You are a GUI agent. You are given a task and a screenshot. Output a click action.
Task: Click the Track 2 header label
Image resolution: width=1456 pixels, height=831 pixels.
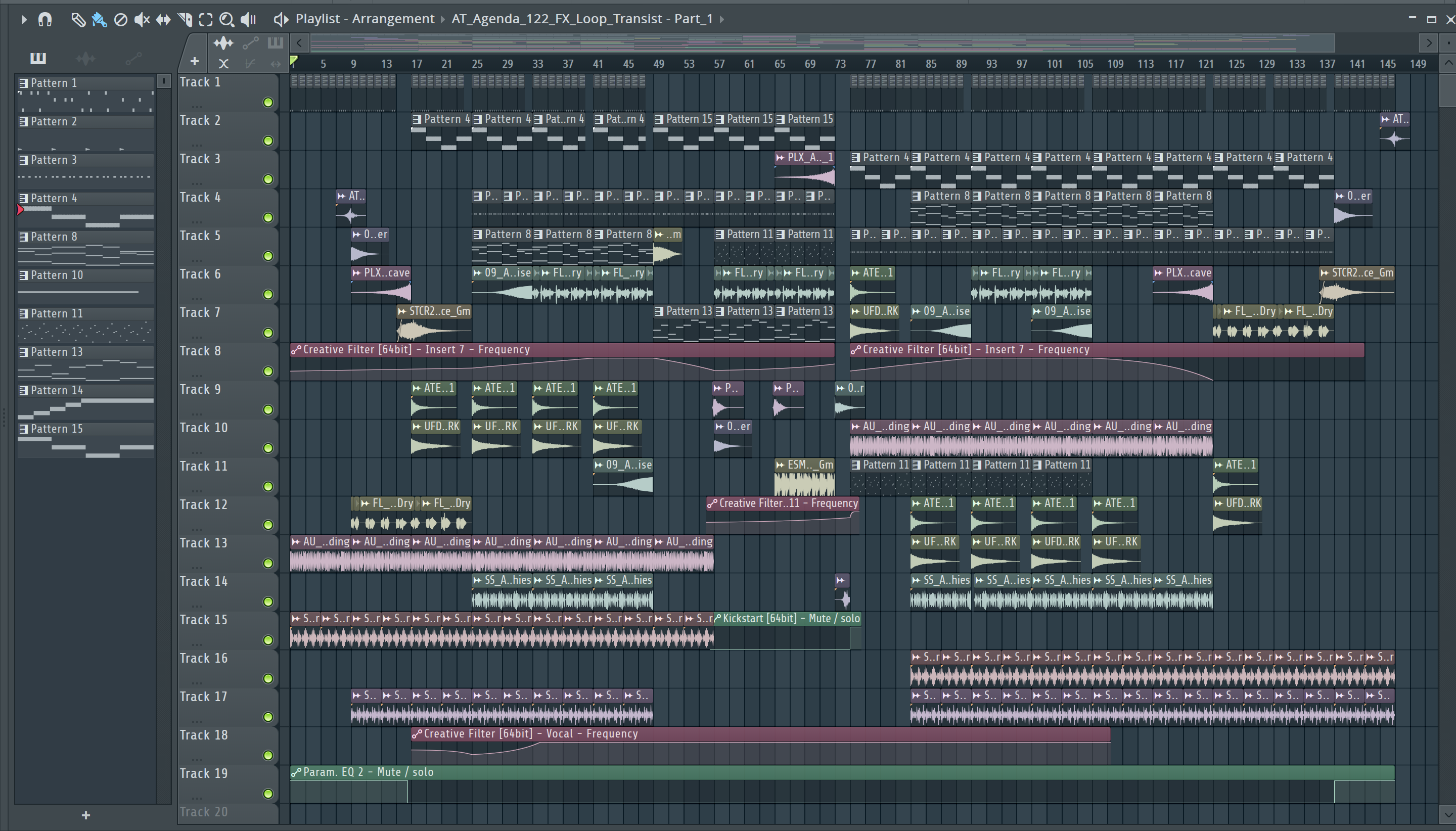coord(200,120)
